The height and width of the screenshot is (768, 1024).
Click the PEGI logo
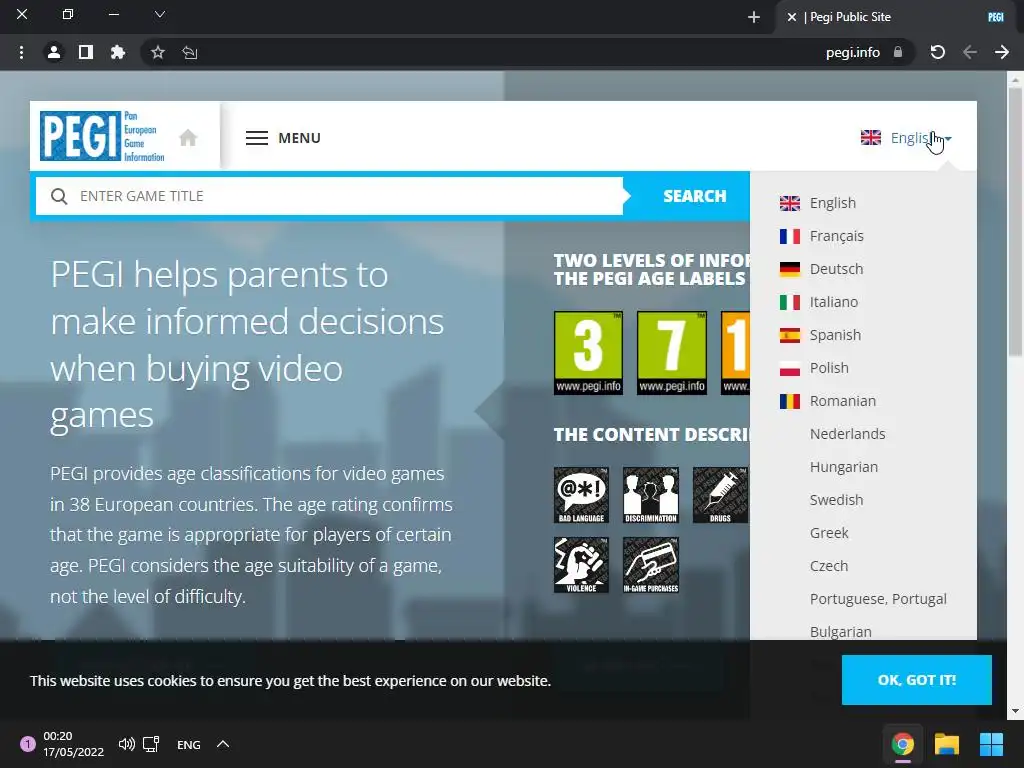(103, 136)
